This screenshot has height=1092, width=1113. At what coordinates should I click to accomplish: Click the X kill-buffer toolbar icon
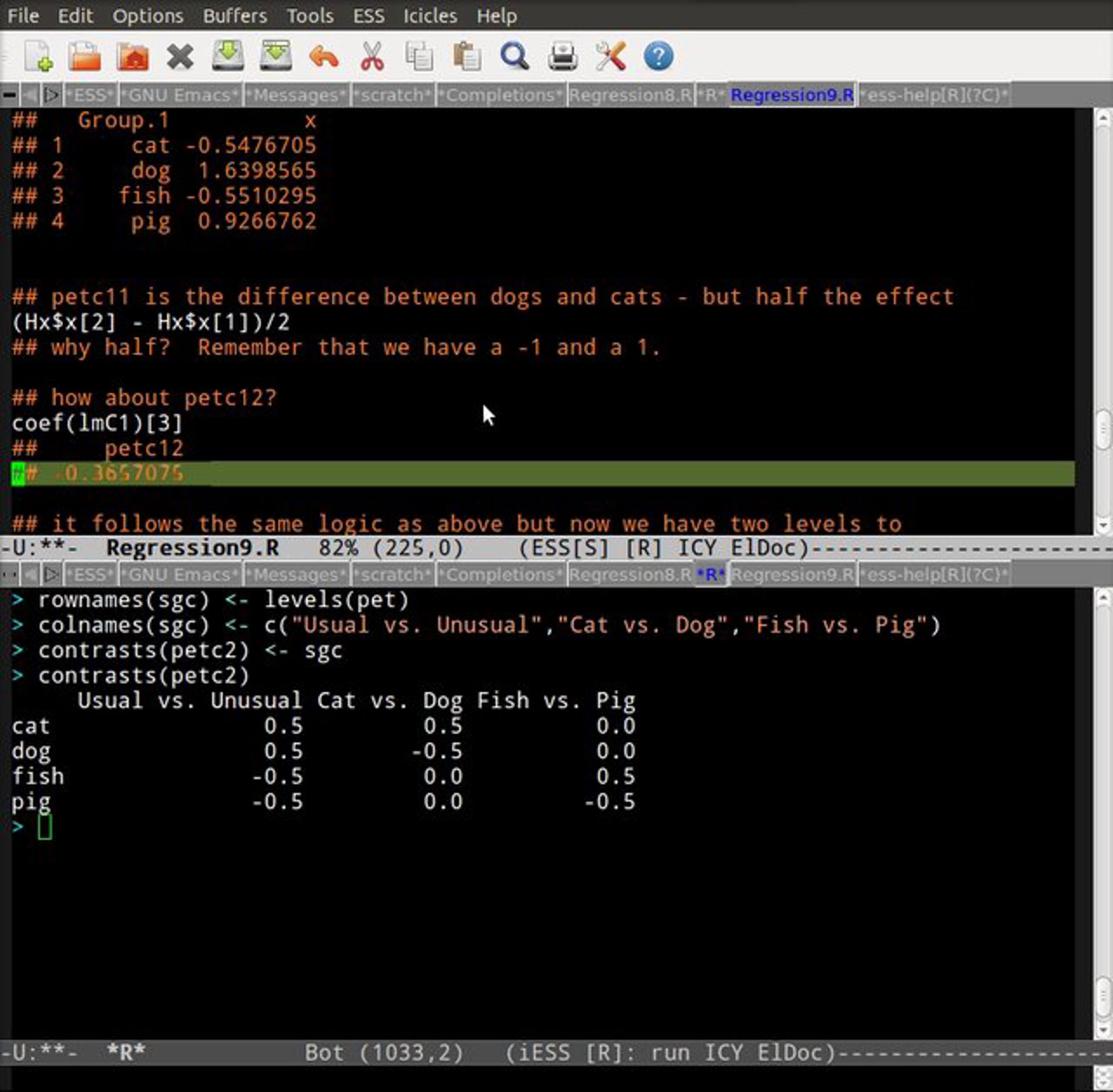click(x=180, y=56)
